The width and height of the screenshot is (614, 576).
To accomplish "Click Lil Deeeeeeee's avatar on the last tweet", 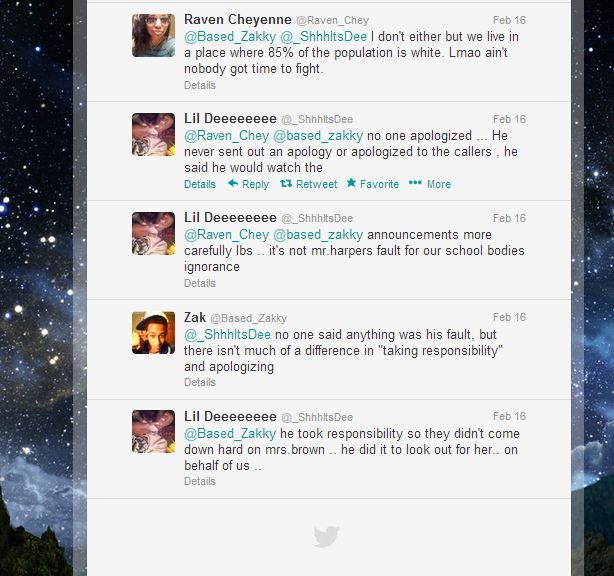I will coord(154,432).
